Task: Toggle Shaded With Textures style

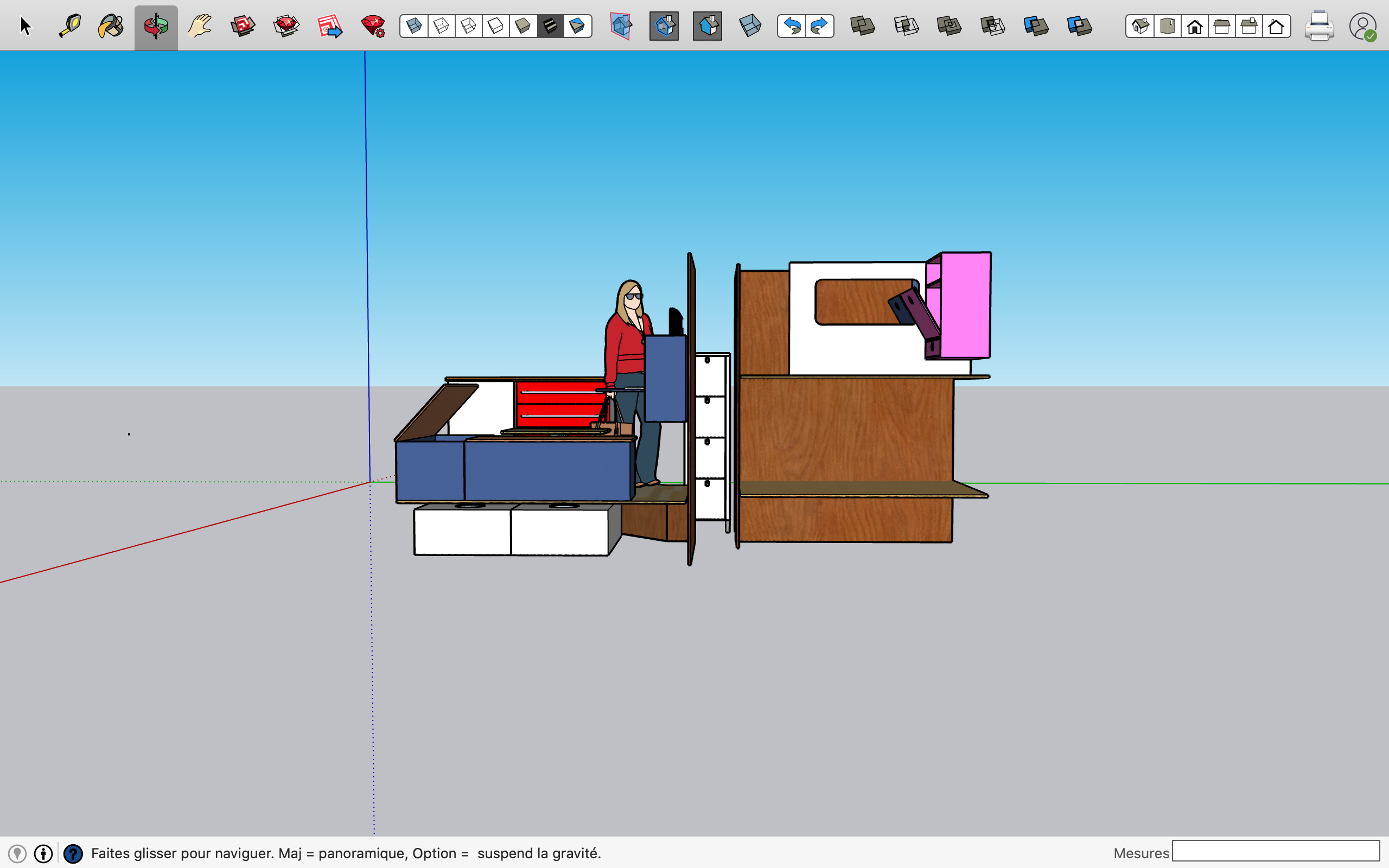Action: (550, 26)
